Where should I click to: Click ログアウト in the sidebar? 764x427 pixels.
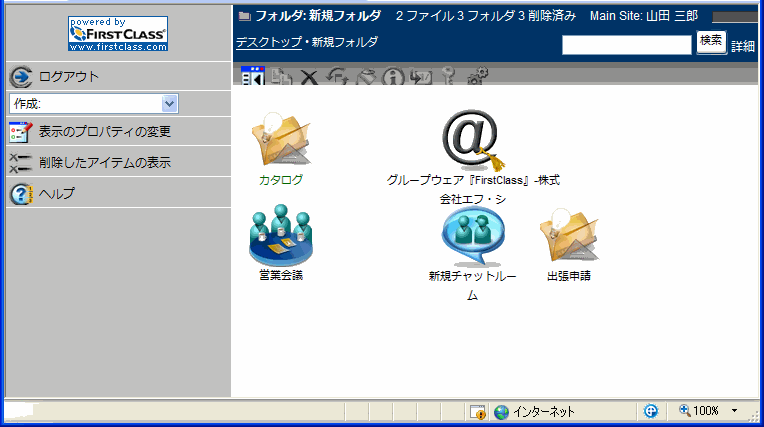68,77
